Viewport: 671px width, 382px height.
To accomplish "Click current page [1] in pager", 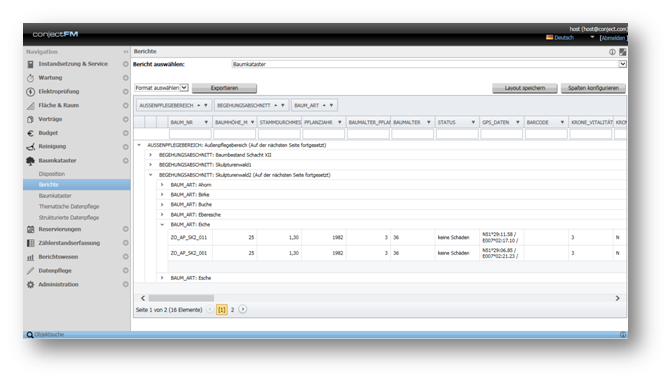I will (x=222, y=310).
